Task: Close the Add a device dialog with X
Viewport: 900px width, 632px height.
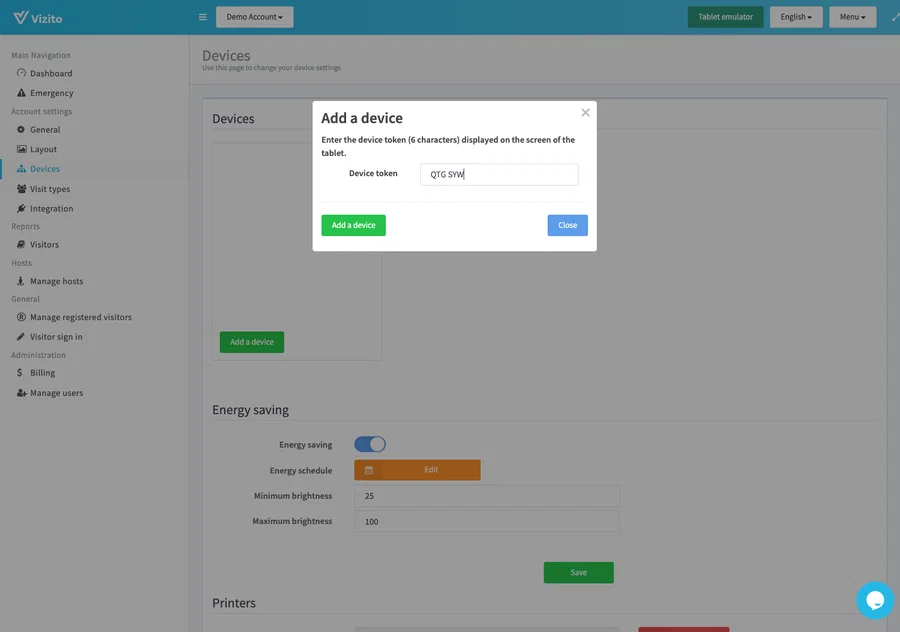Action: [x=585, y=113]
